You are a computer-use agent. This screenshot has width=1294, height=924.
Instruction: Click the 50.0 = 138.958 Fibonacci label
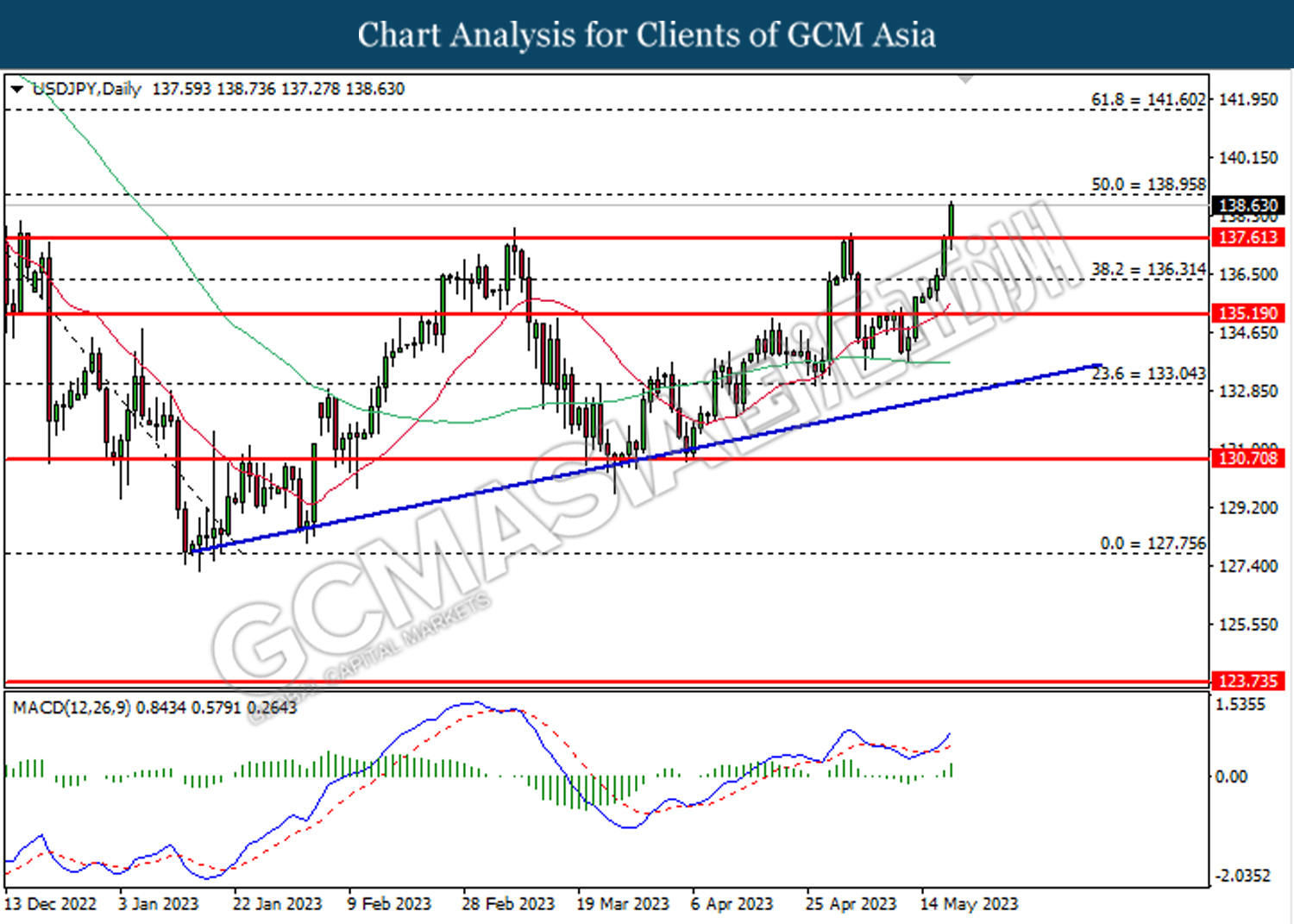(x=1148, y=184)
